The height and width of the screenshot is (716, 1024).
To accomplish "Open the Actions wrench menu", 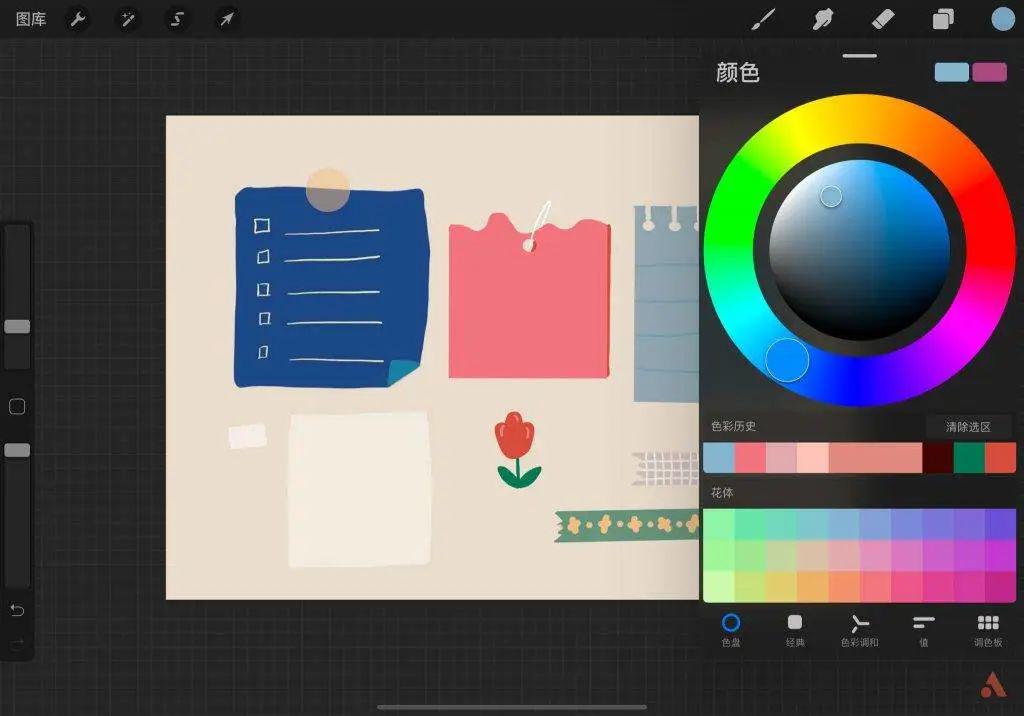I will (78, 20).
